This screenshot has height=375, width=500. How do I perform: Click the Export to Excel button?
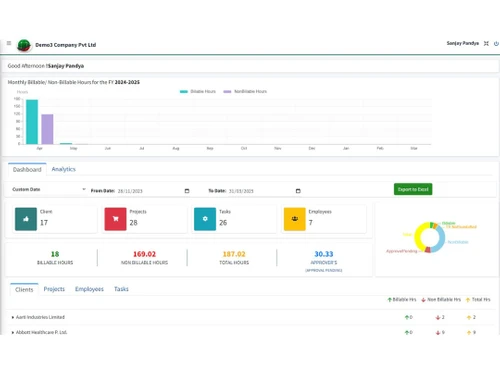pyautogui.click(x=413, y=189)
